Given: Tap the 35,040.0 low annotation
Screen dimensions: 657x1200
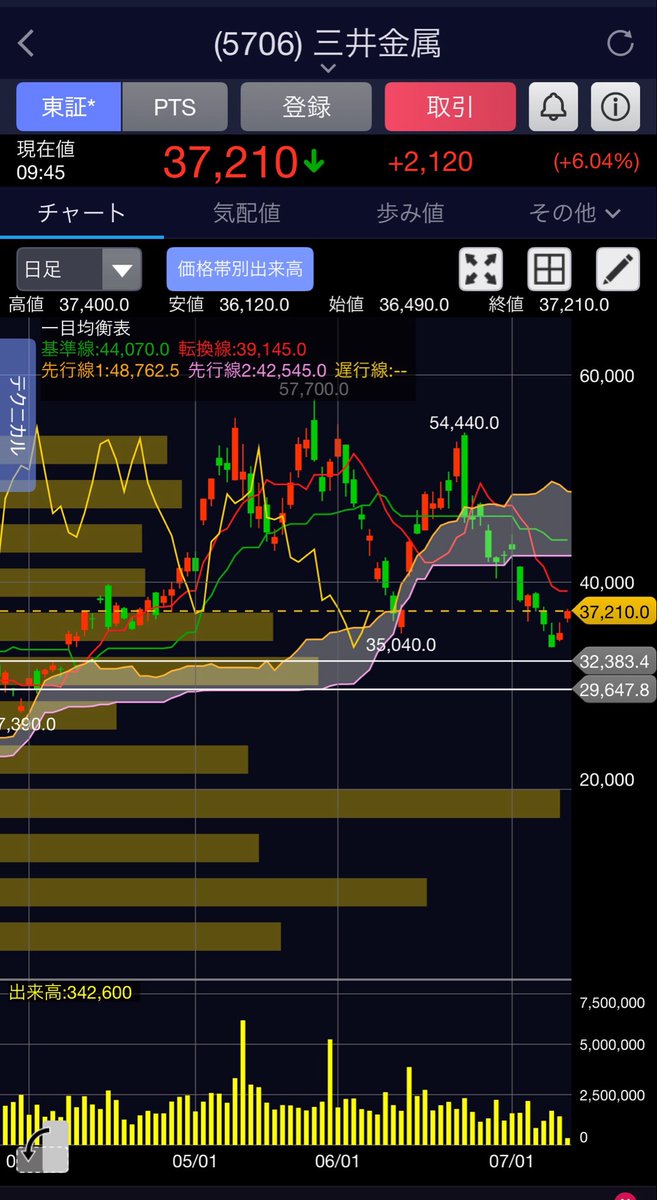Looking at the screenshot, I should pyautogui.click(x=401, y=645).
